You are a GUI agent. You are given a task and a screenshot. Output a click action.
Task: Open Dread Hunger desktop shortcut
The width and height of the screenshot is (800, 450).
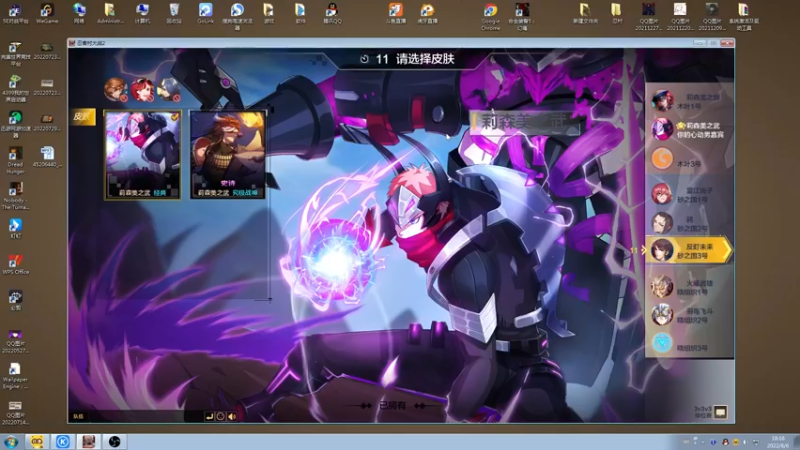15,161
